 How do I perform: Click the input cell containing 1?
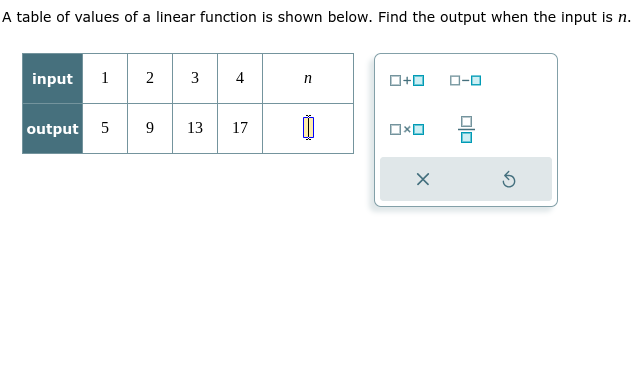click(105, 78)
